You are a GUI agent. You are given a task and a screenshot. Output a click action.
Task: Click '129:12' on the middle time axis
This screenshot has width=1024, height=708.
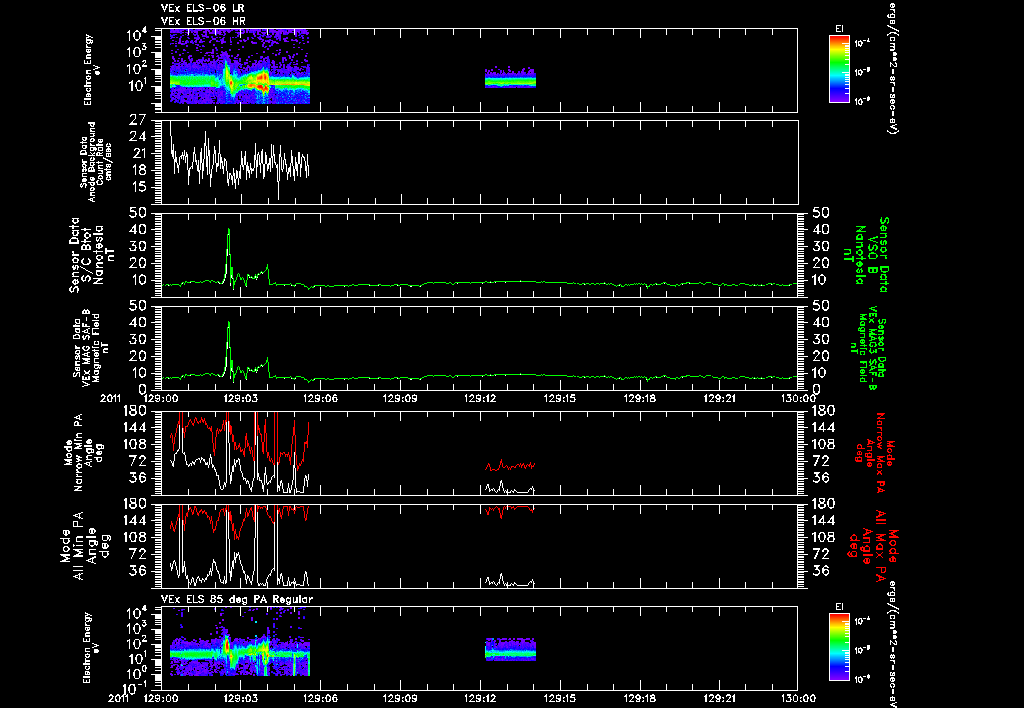click(480, 398)
